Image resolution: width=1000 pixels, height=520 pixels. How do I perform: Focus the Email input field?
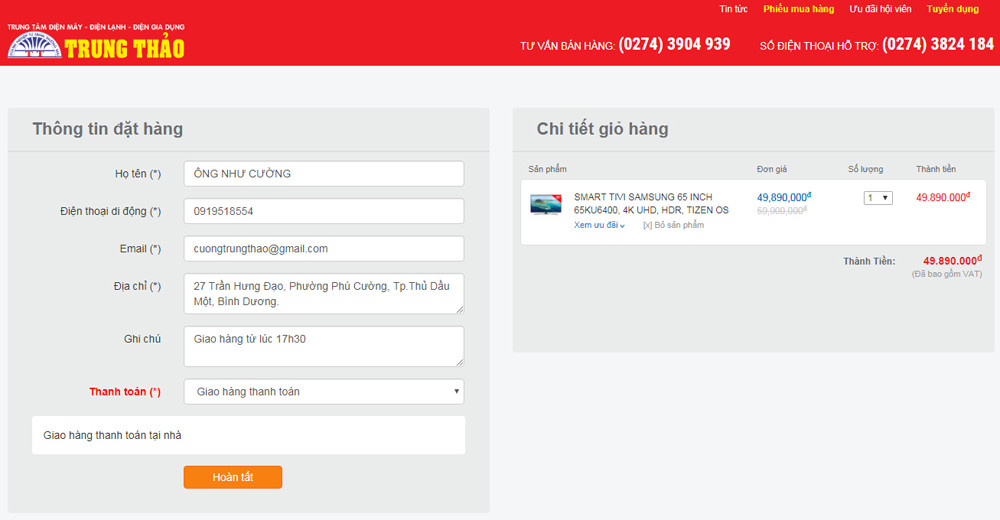(324, 249)
